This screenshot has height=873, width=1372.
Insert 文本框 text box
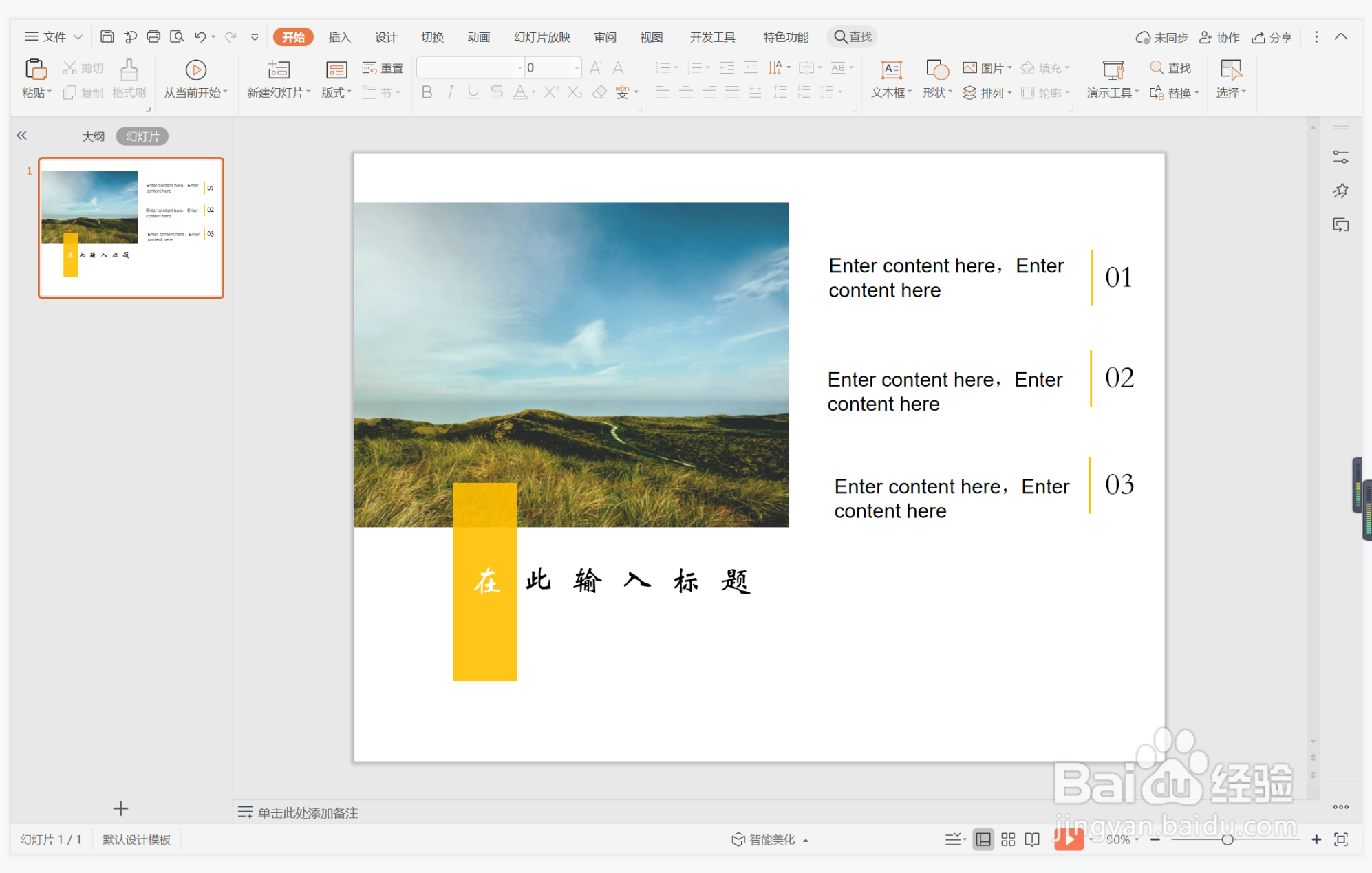[x=892, y=79]
